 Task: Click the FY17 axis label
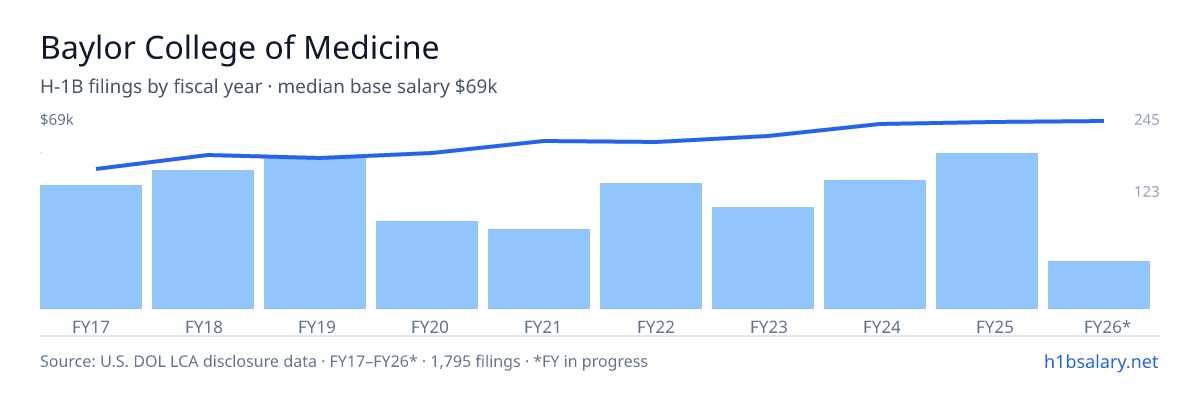tap(91, 326)
